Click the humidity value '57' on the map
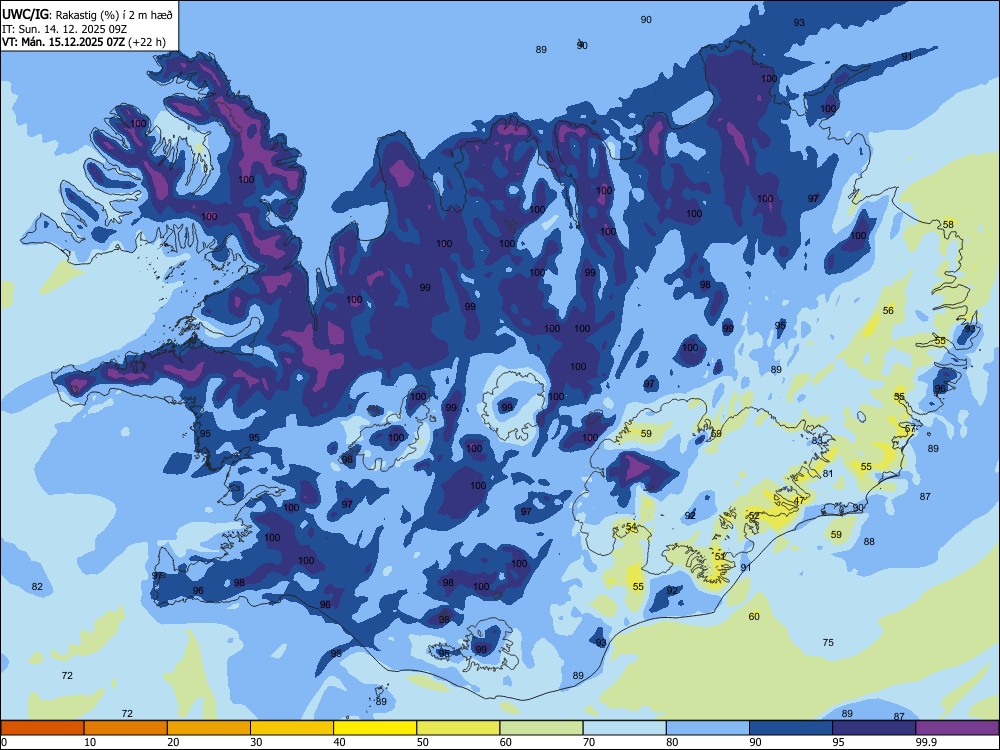 click(x=910, y=428)
